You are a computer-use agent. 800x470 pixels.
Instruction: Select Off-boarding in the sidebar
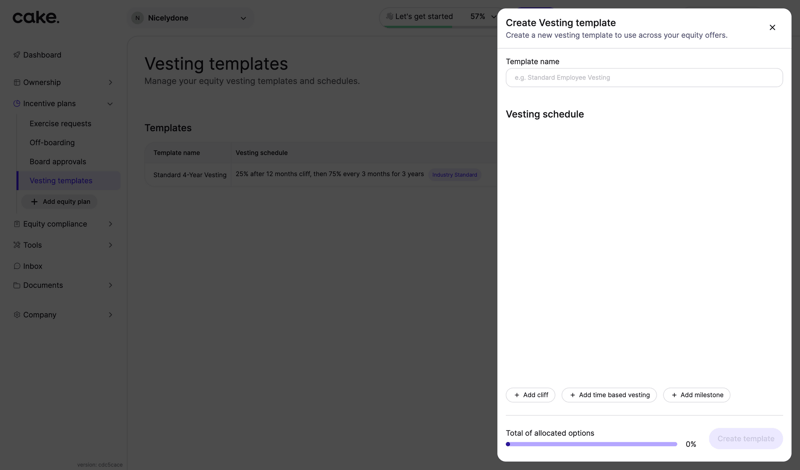point(52,143)
